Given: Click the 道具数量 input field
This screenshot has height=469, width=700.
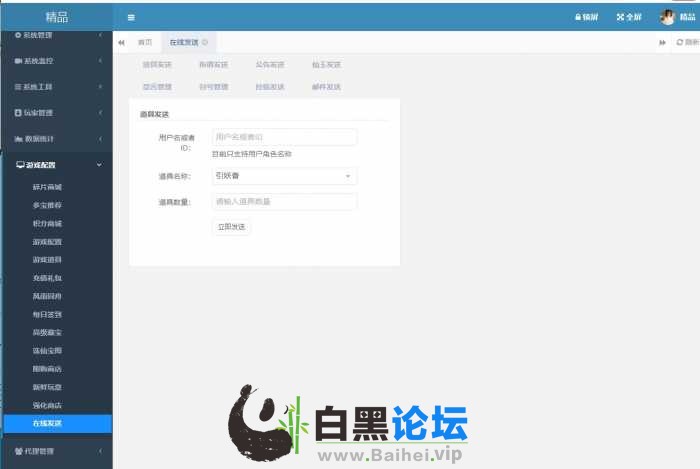Looking at the screenshot, I should tap(284, 202).
